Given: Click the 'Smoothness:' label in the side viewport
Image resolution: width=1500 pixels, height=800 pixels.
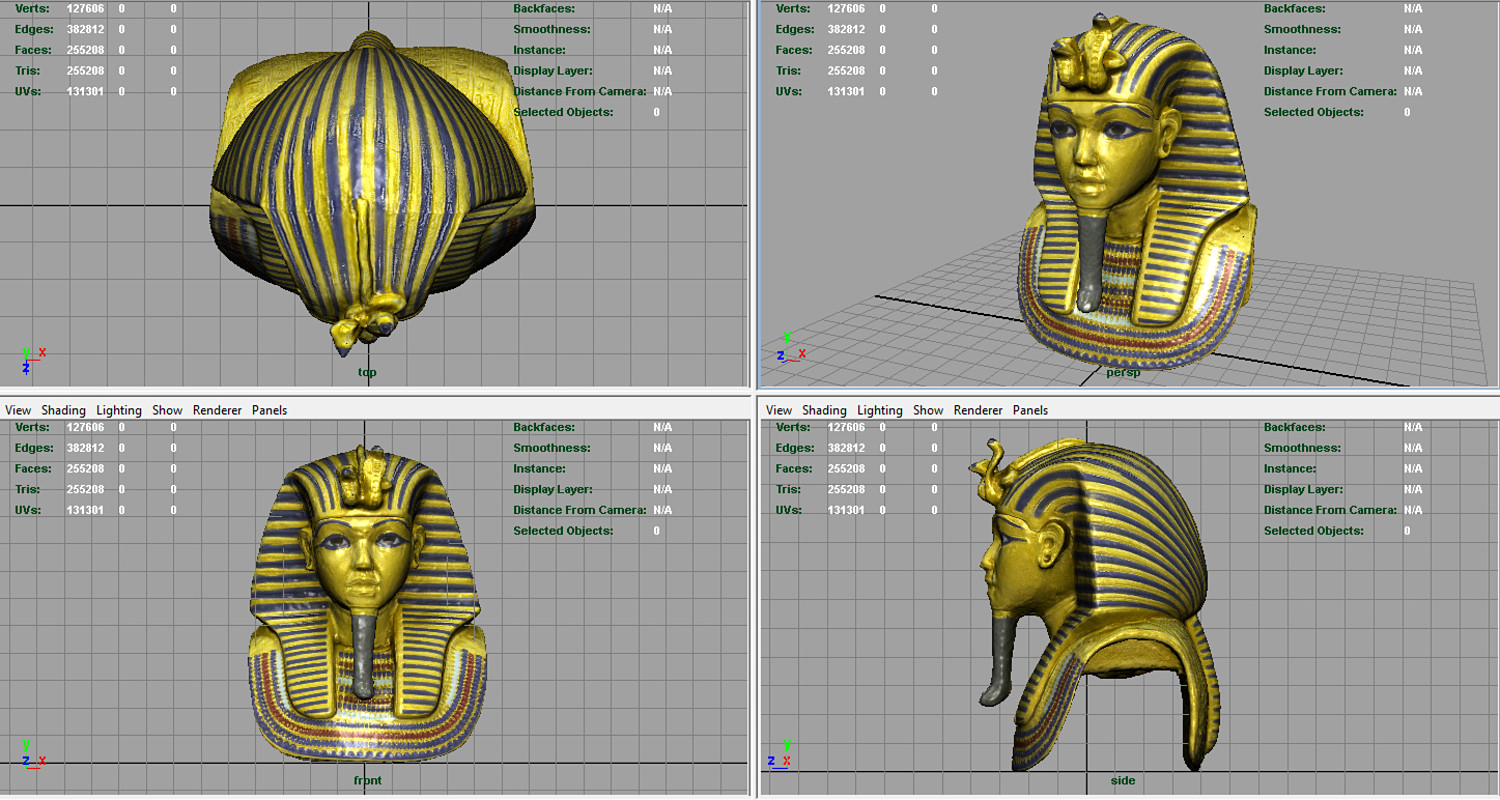Looking at the screenshot, I should pos(1304,448).
